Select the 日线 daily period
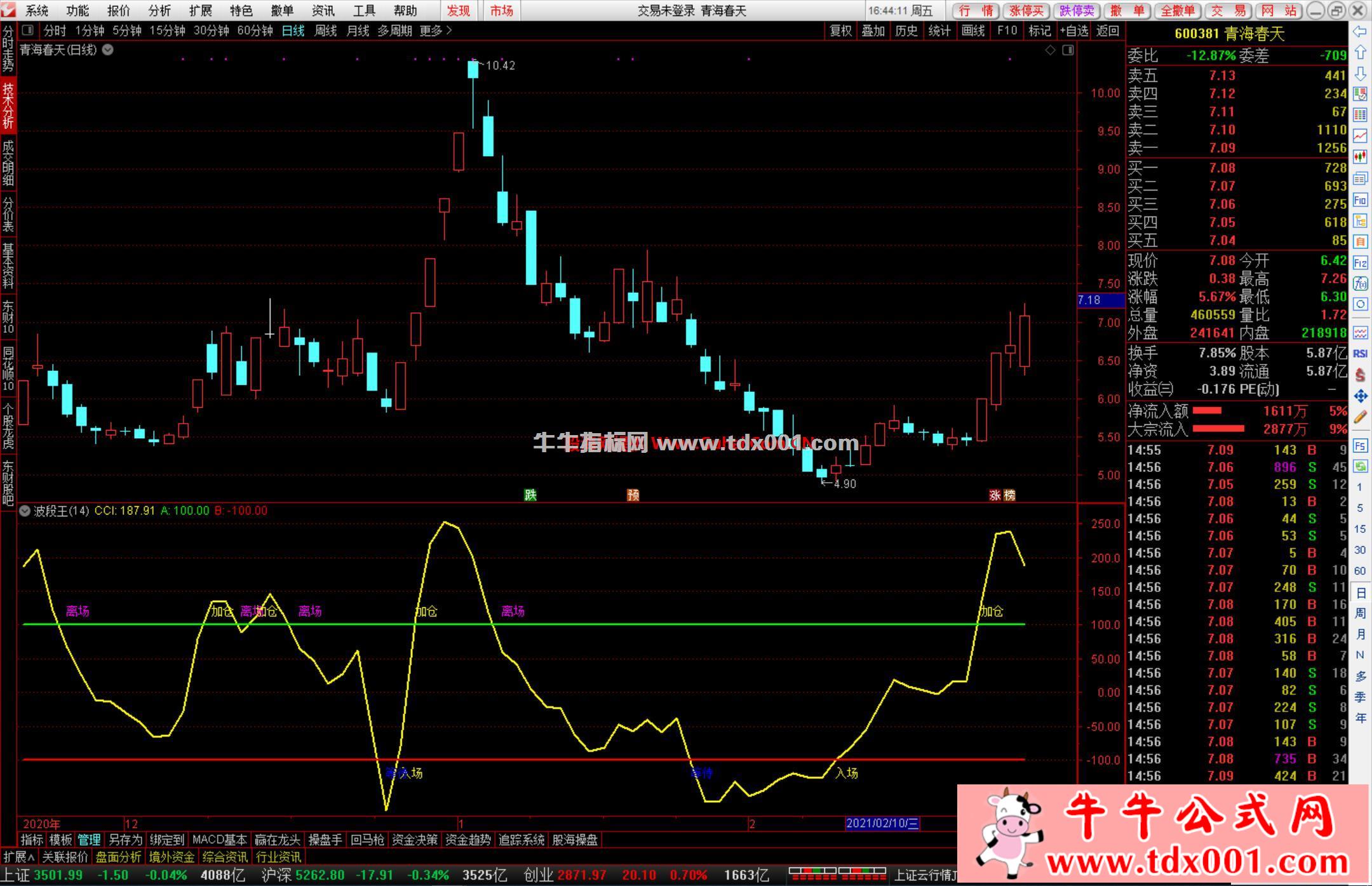The height and width of the screenshot is (886, 1372). [293, 30]
